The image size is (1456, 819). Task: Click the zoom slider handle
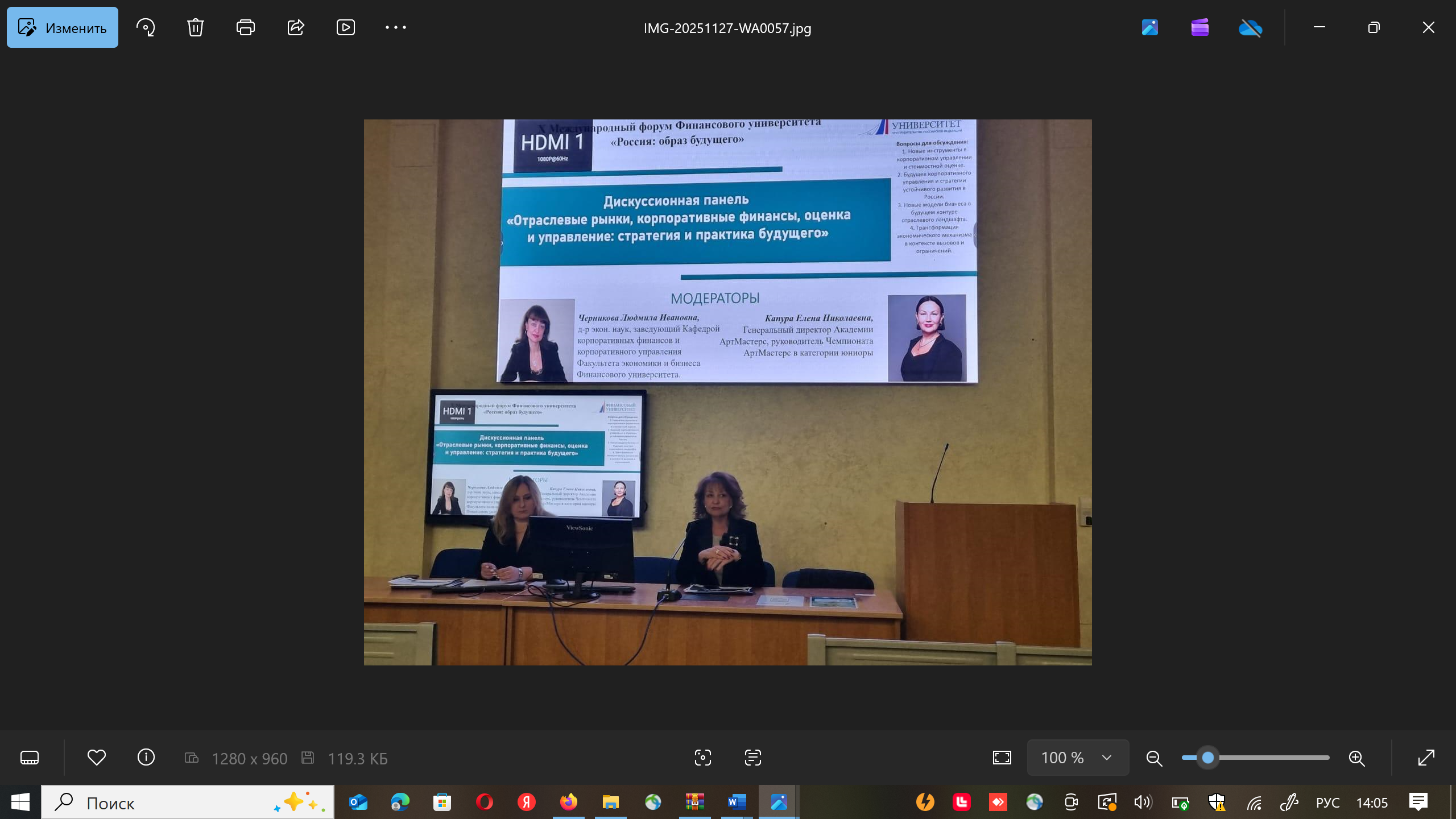[x=1208, y=758]
